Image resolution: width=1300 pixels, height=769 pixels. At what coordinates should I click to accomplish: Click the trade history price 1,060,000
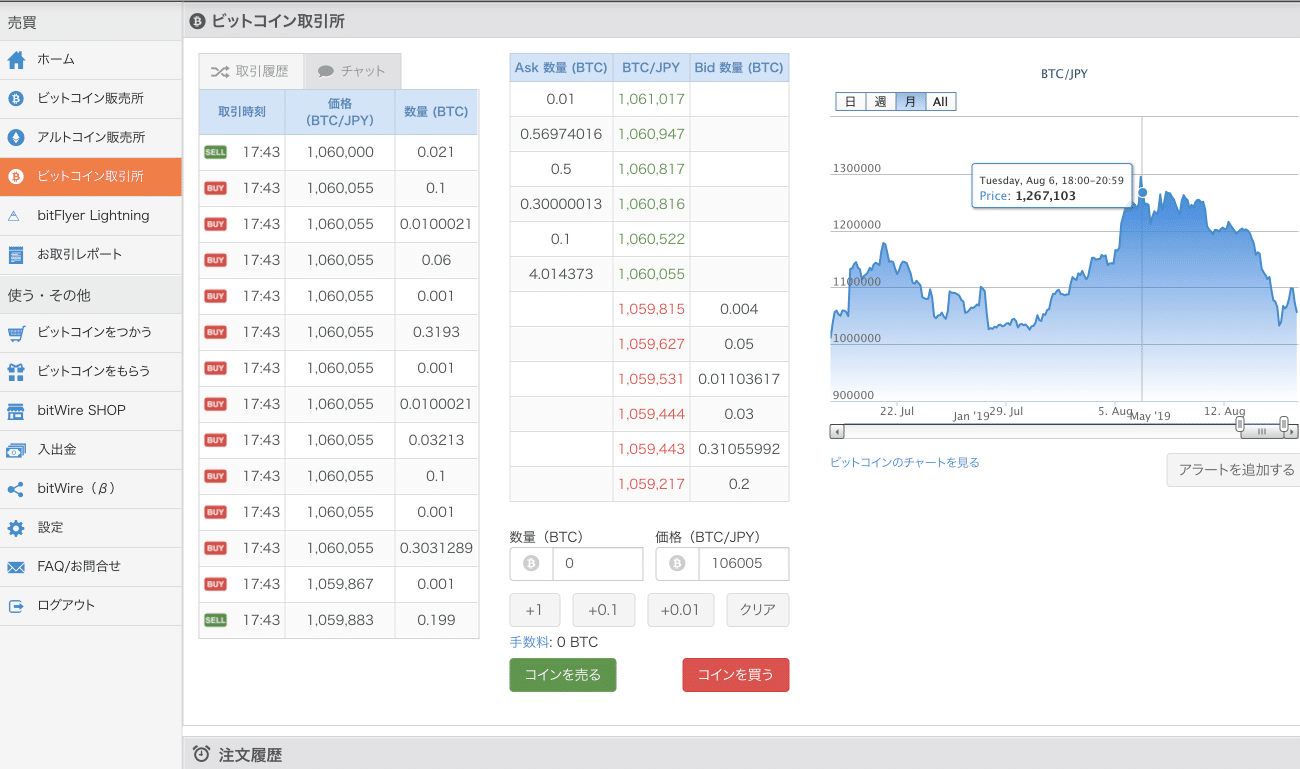(x=340, y=152)
